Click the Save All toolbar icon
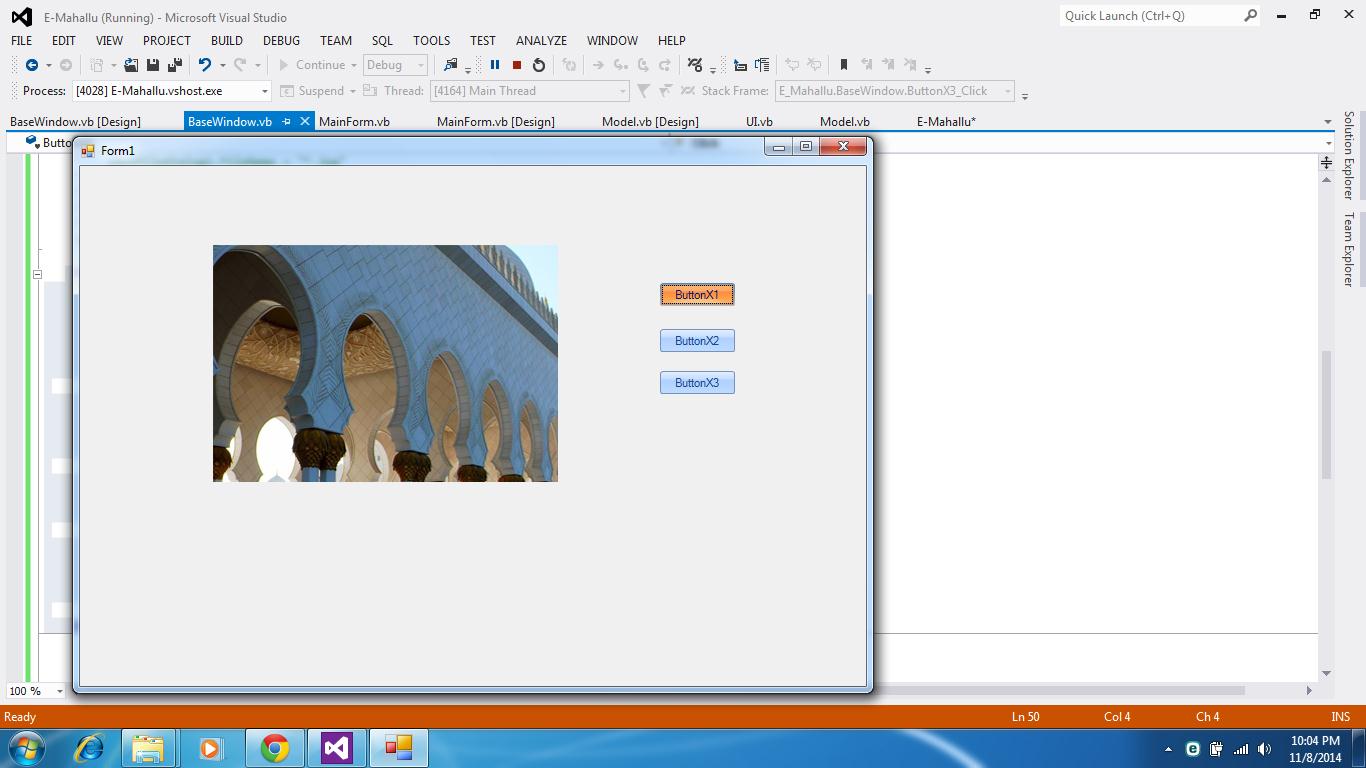The image size is (1366, 768). [x=175, y=65]
